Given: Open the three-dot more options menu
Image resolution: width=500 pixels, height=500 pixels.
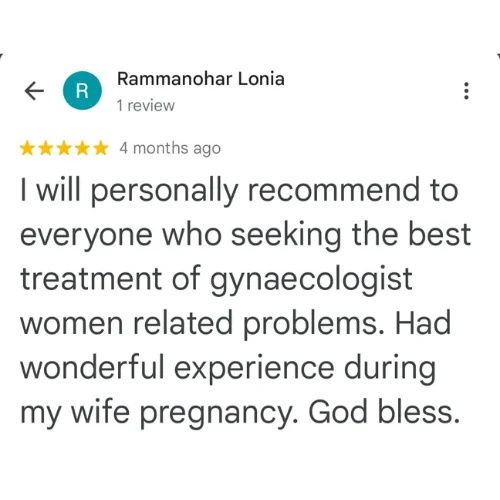Looking at the screenshot, I should coord(466,91).
